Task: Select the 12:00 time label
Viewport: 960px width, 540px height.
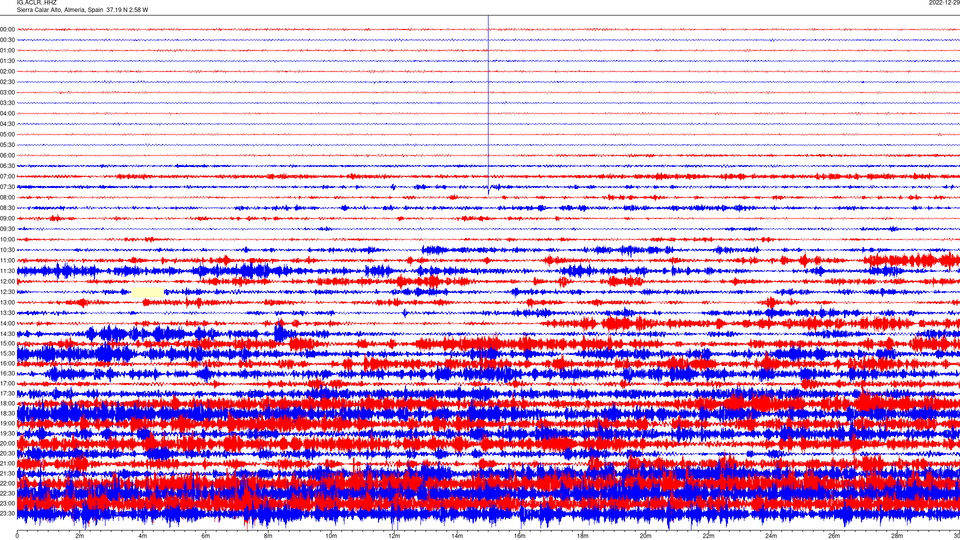Action: click(8, 281)
